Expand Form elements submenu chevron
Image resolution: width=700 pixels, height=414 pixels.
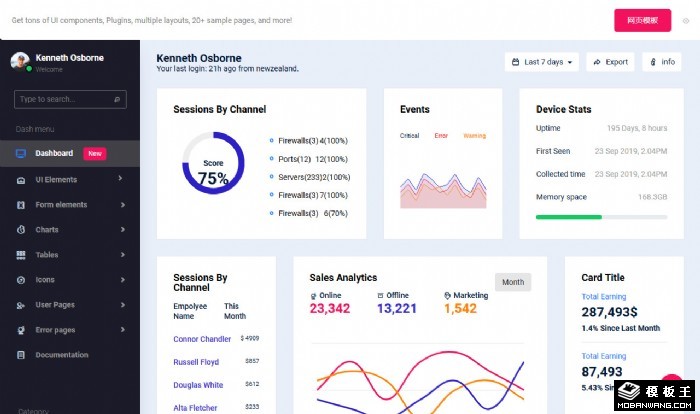click(x=121, y=204)
